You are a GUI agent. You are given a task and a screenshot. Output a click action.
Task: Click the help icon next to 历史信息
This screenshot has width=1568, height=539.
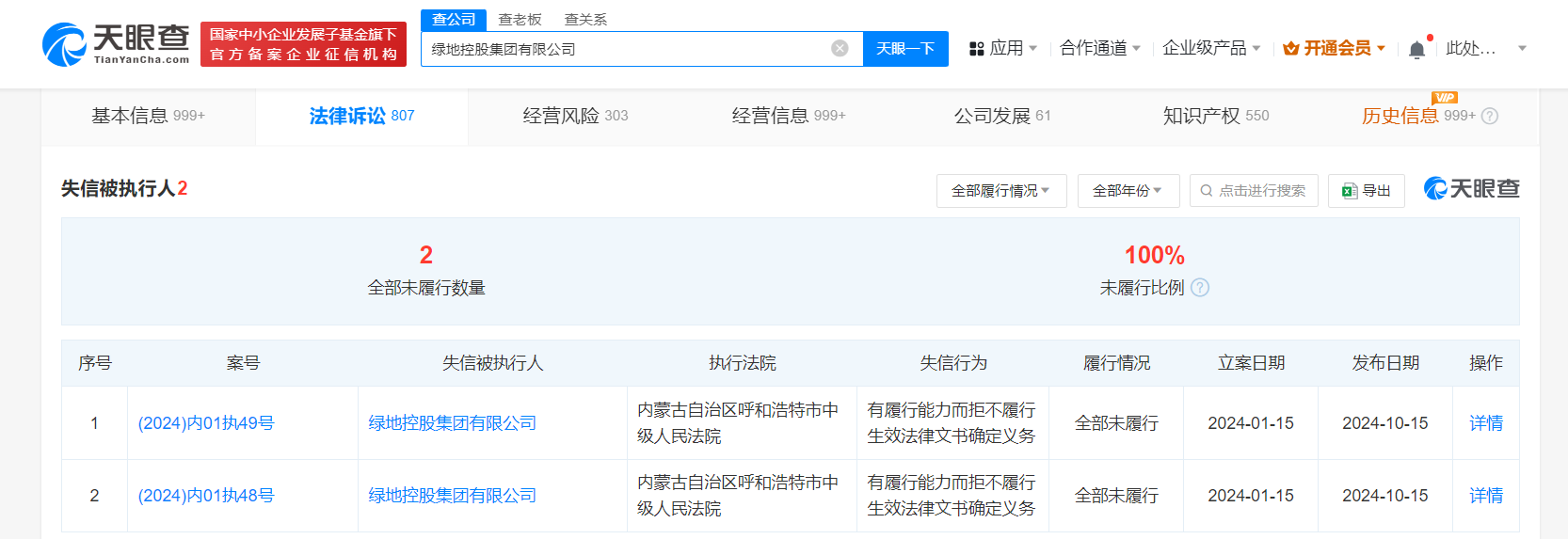(x=1489, y=117)
